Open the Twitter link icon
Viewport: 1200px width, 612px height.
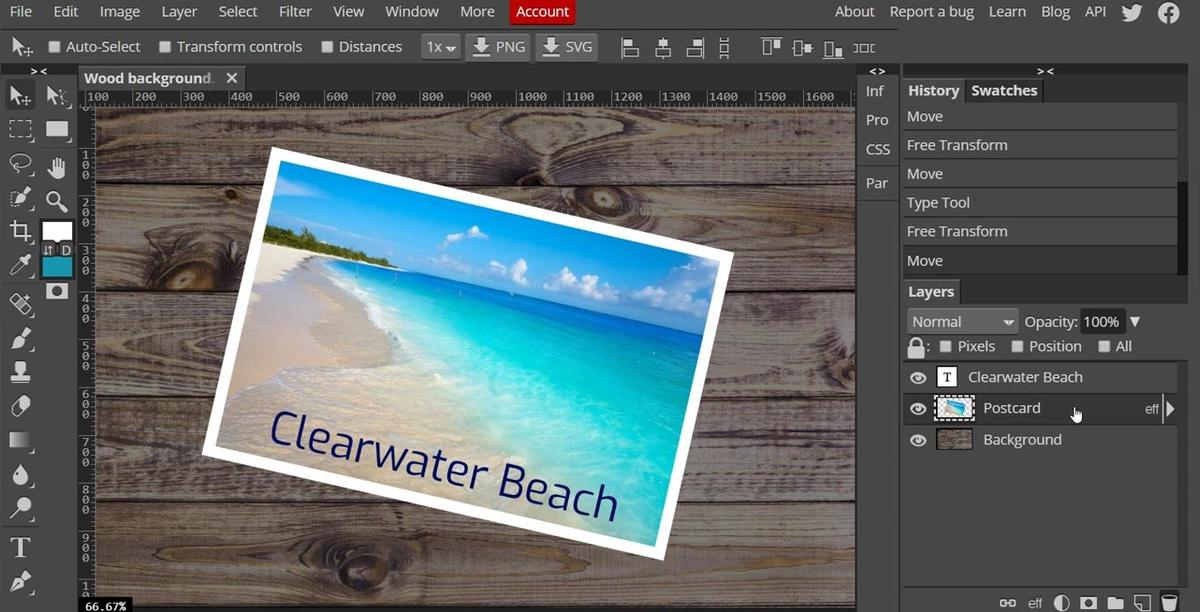pos(1131,12)
